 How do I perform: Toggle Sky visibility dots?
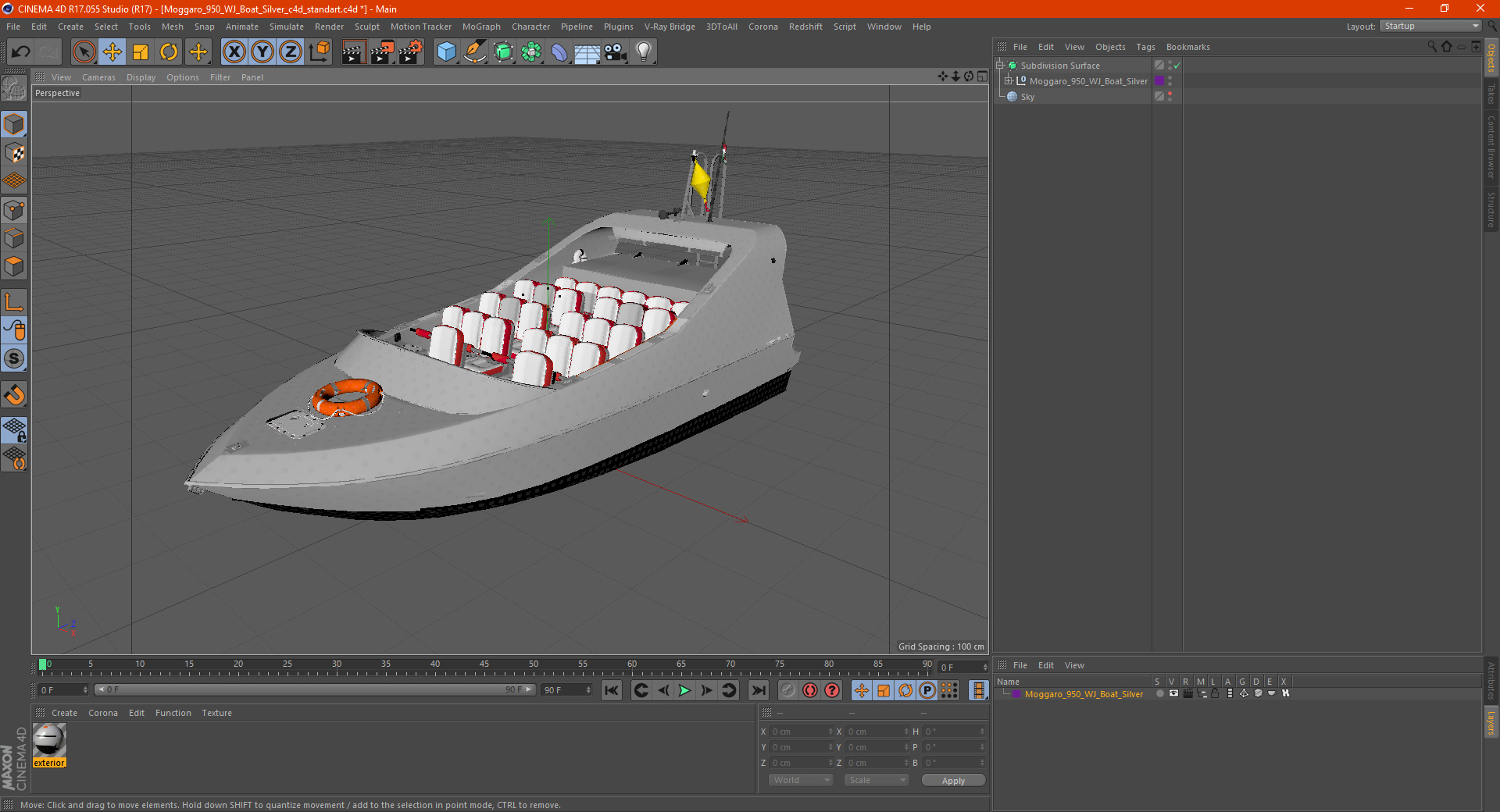(1170, 97)
